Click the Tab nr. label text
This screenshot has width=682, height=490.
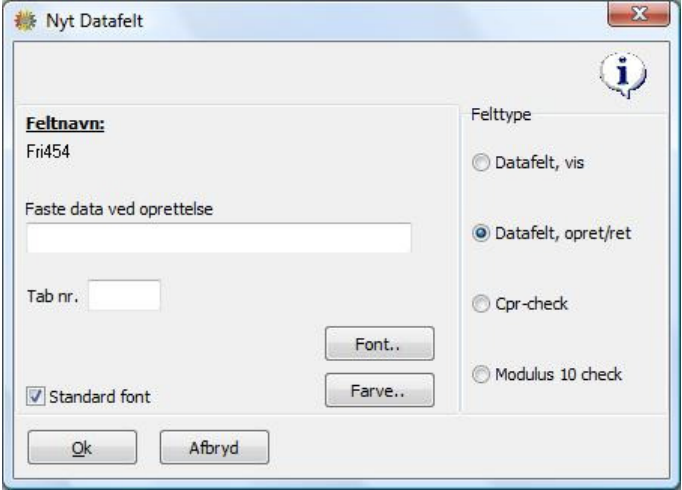click(53, 296)
